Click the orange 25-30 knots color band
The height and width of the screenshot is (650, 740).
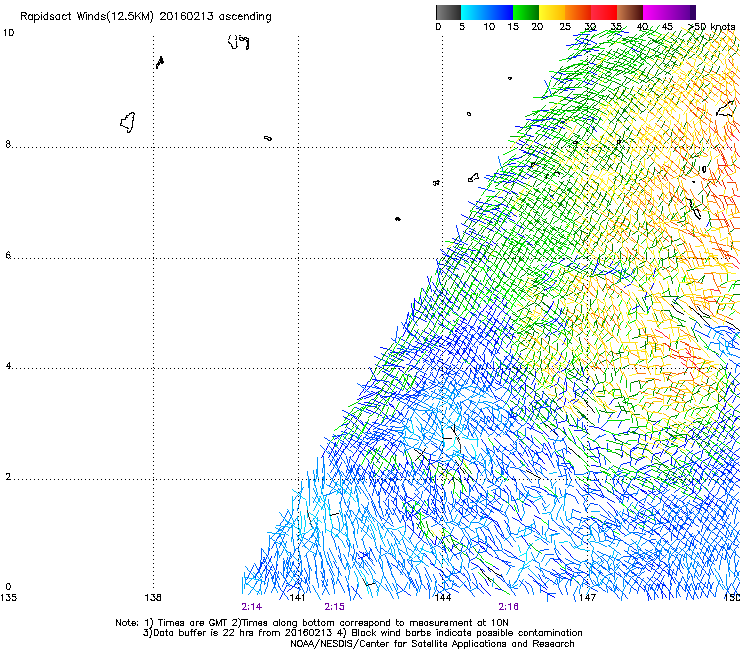coord(578,12)
